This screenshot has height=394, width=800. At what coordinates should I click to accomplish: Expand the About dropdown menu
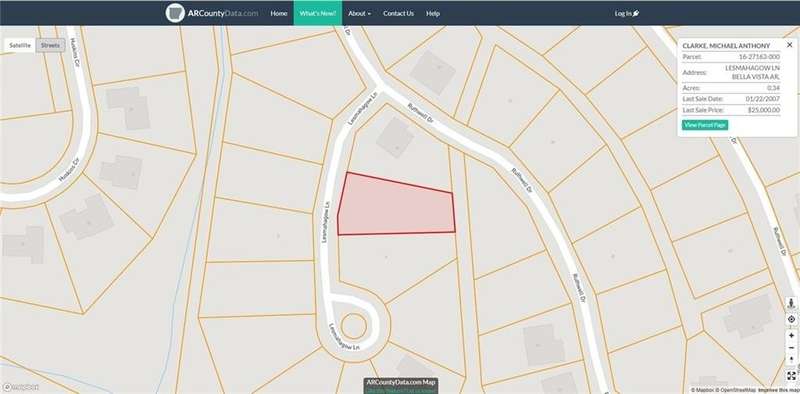[x=359, y=13]
